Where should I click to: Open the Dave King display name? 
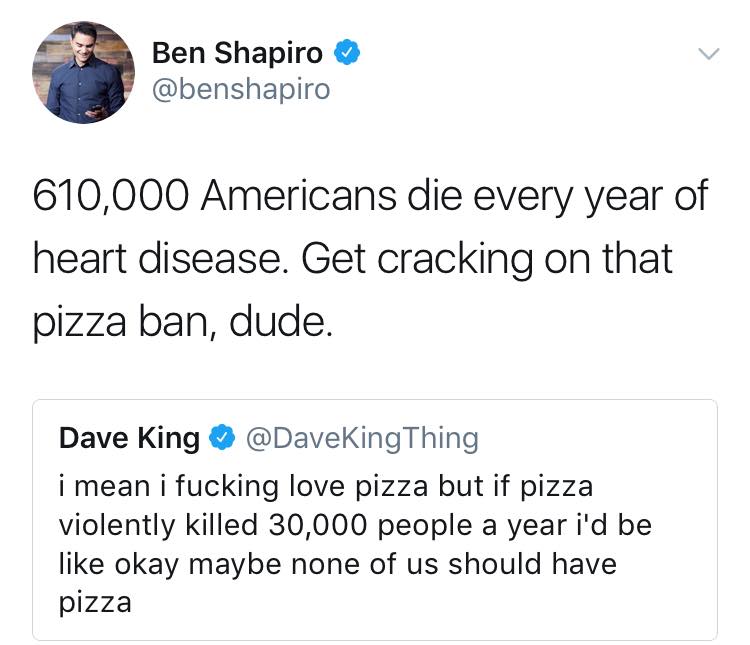point(129,438)
